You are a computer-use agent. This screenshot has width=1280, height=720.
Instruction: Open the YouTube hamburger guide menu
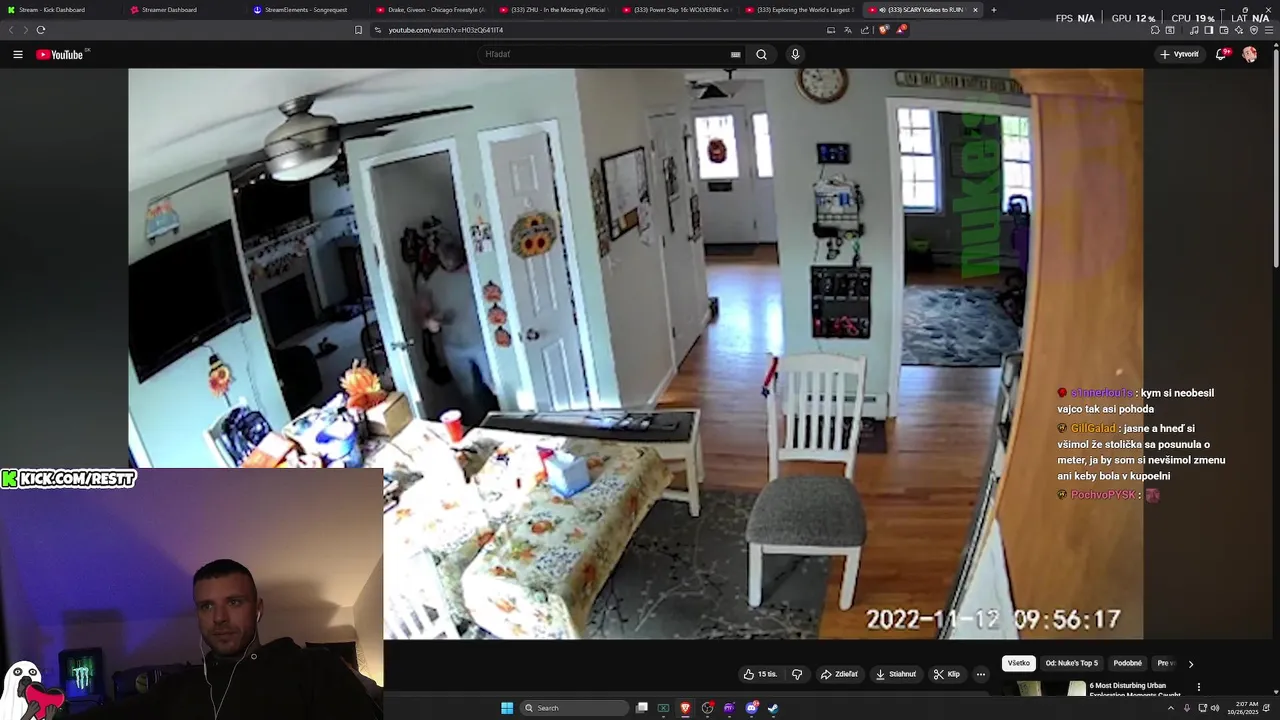[x=18, y=54]
